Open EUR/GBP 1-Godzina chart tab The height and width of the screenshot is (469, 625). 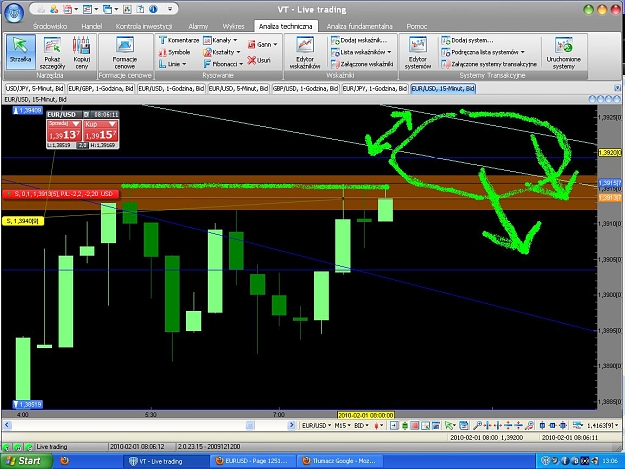100,88
